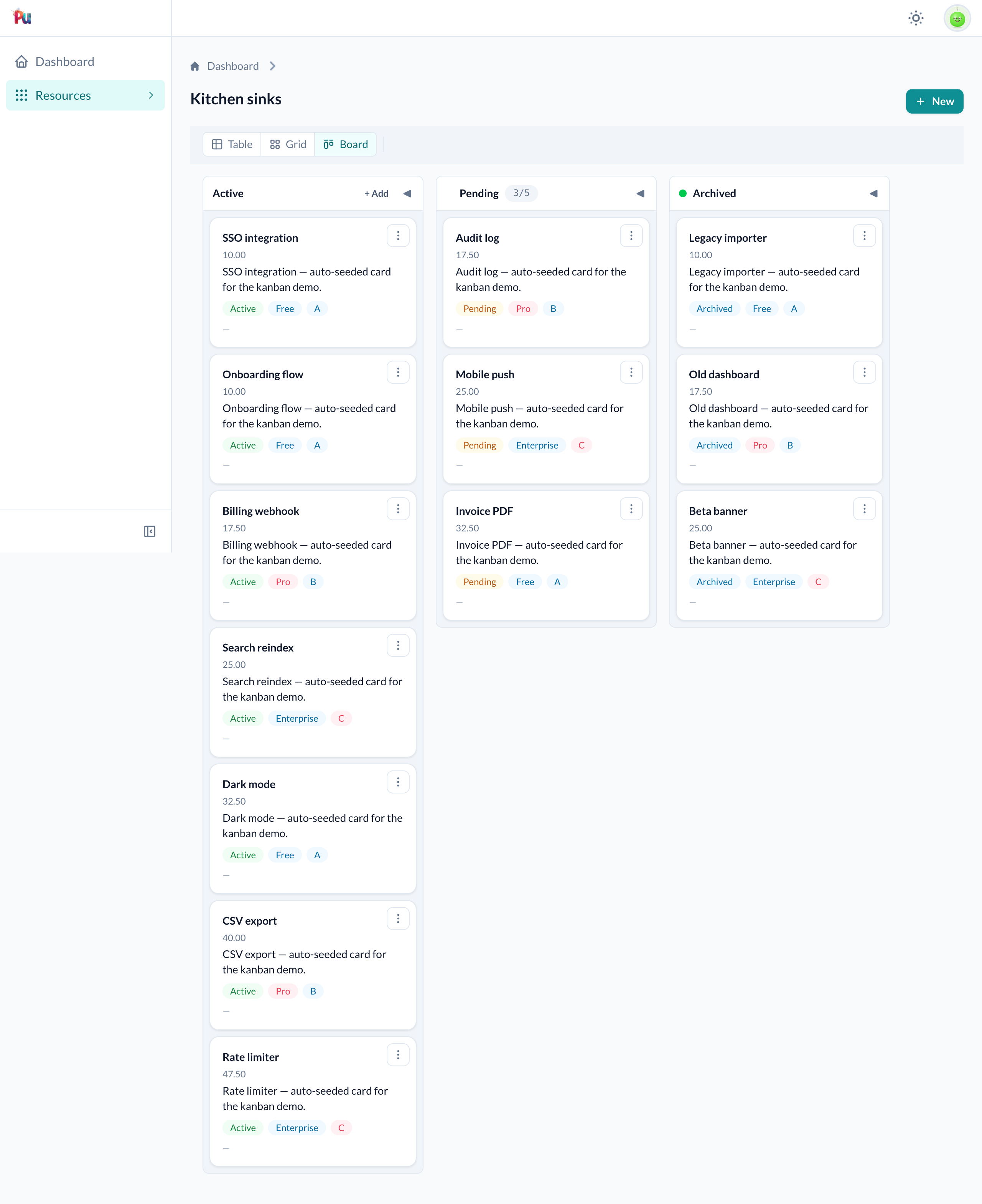Click the Beta banner card title
Image resolution: width=982 pixels, height=1204 pixels.
tap(718, 511)
